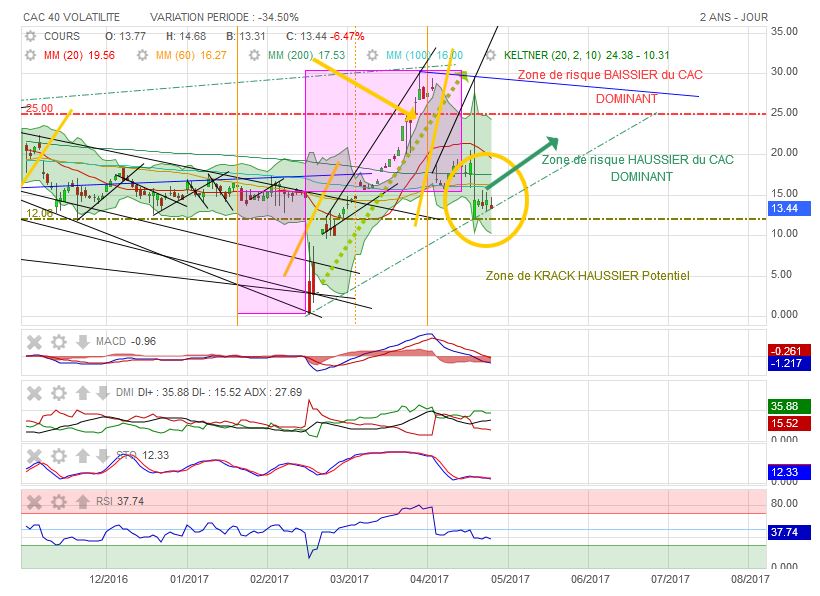Select the MM (200) 17.53 label
This screenshot has width=820, height=596.
click(306, 55)
